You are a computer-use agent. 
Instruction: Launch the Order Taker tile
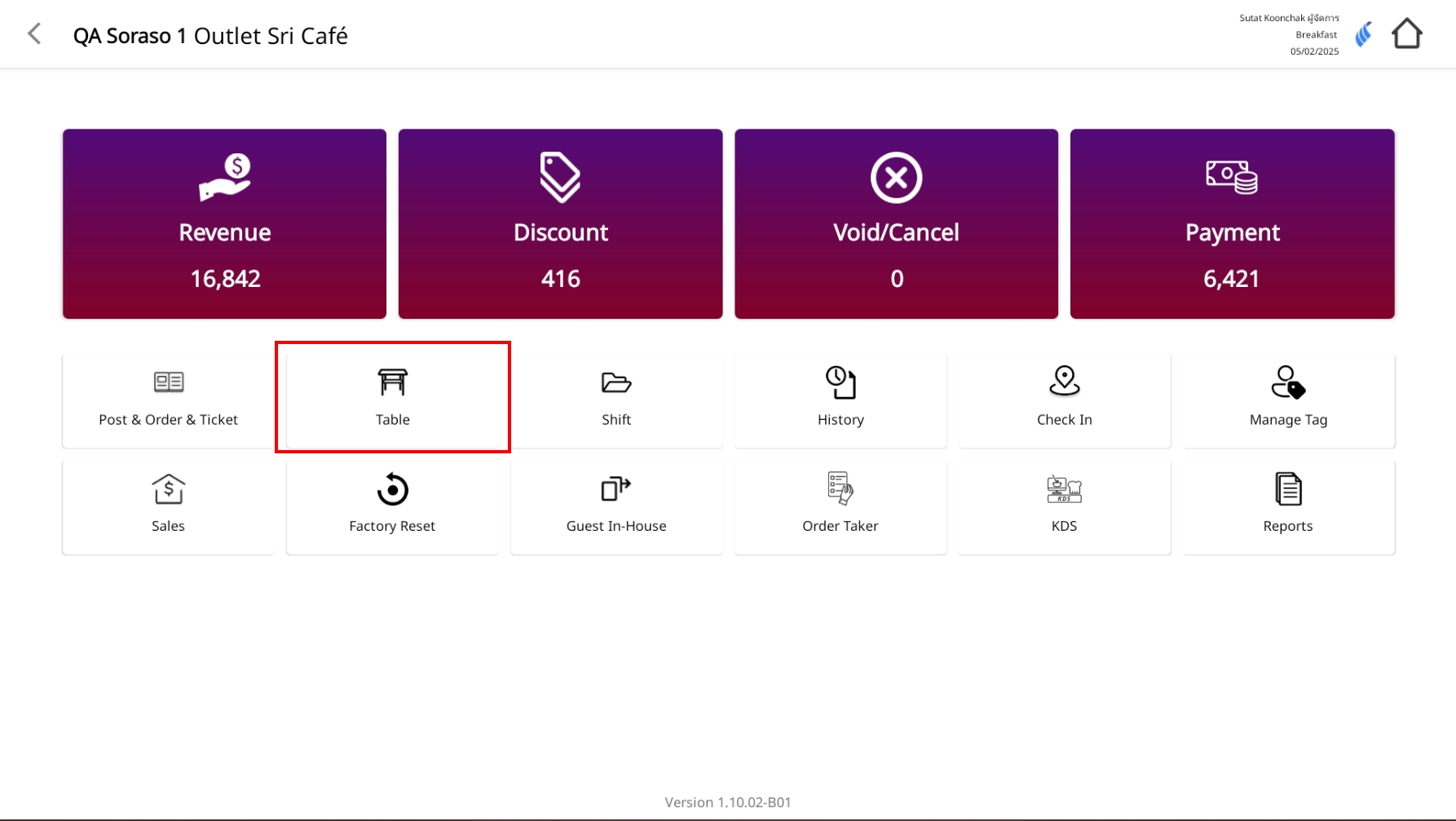coord(841,506)
